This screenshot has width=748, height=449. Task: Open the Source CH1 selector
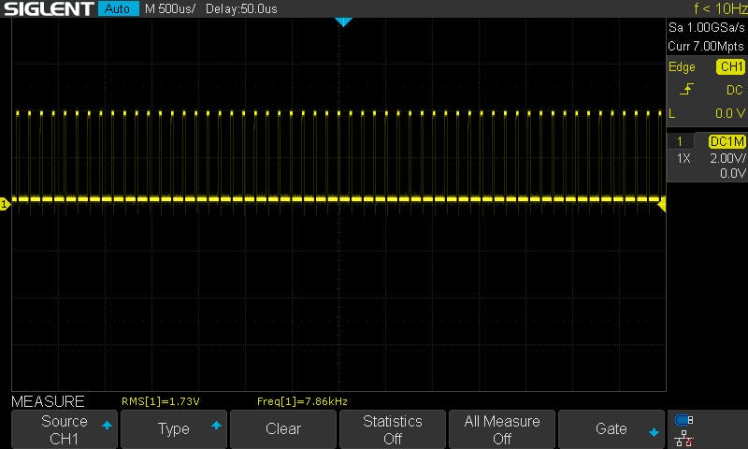(x=64, y=430)
